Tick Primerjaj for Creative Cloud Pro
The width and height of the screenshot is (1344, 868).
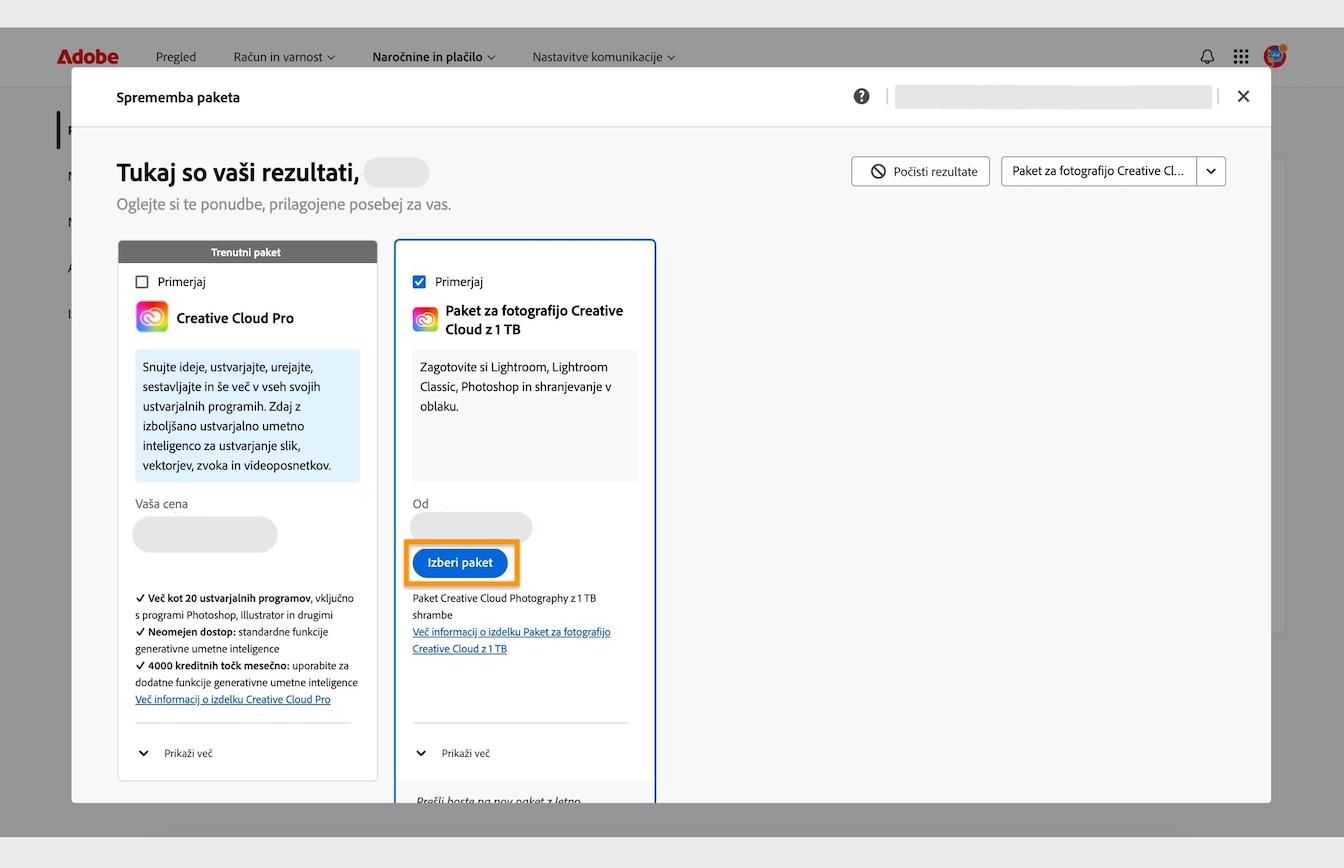(x=142, y=282)
